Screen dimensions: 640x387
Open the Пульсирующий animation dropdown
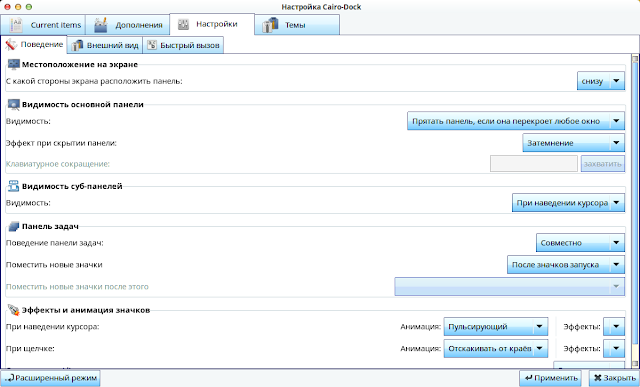[x=496, y=327]
